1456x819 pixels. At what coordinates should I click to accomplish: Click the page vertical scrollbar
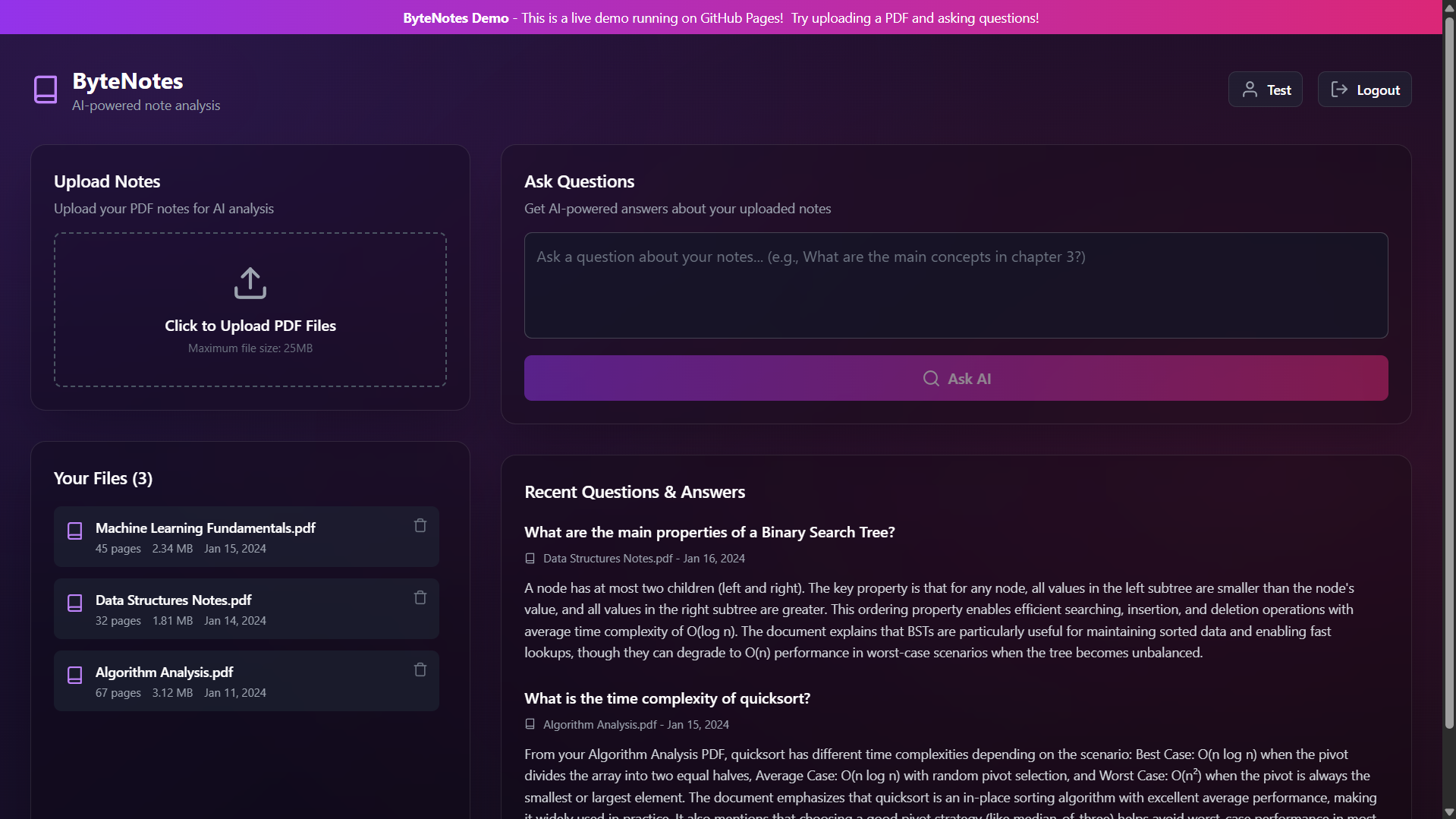coord(1449,380)
